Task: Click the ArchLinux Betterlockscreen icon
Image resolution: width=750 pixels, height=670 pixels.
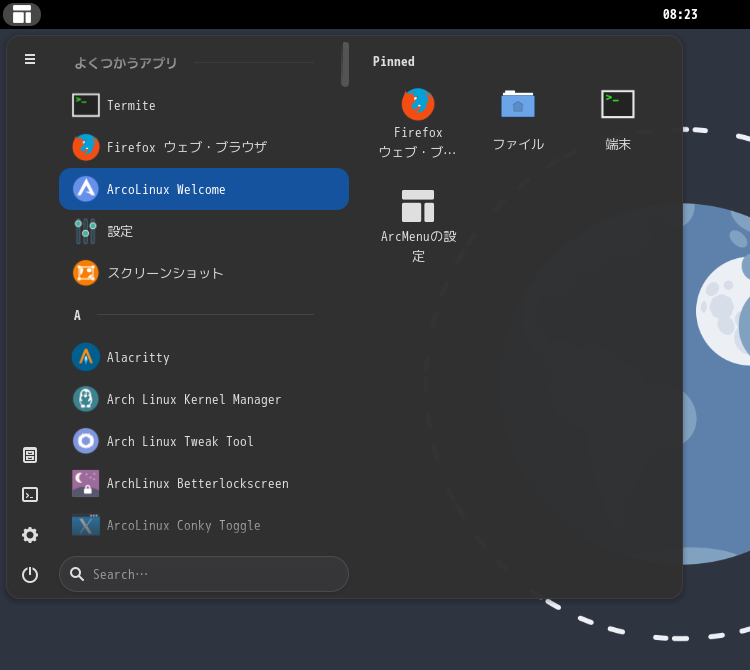Action: tap(86, 483)
